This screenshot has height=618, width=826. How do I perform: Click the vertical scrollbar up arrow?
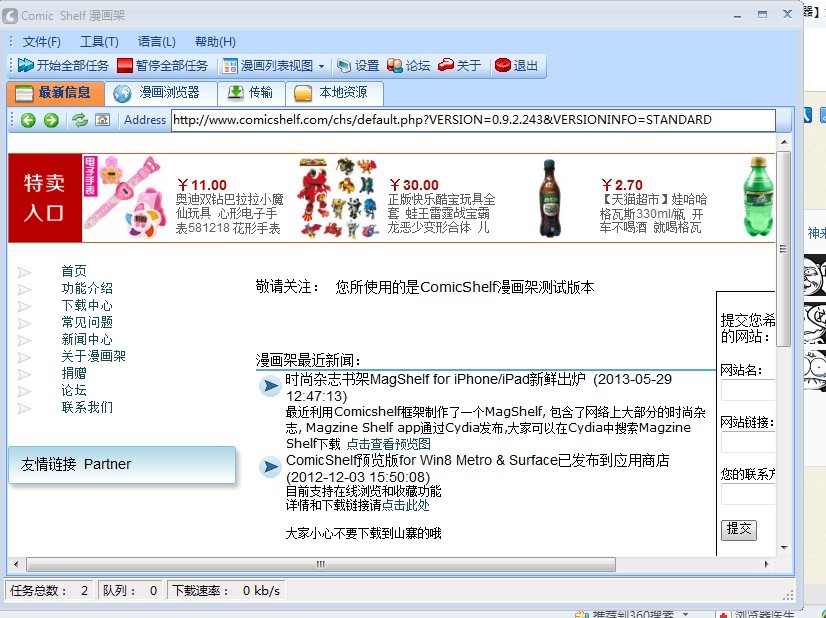pyautogui.click(x=784, y=142)
